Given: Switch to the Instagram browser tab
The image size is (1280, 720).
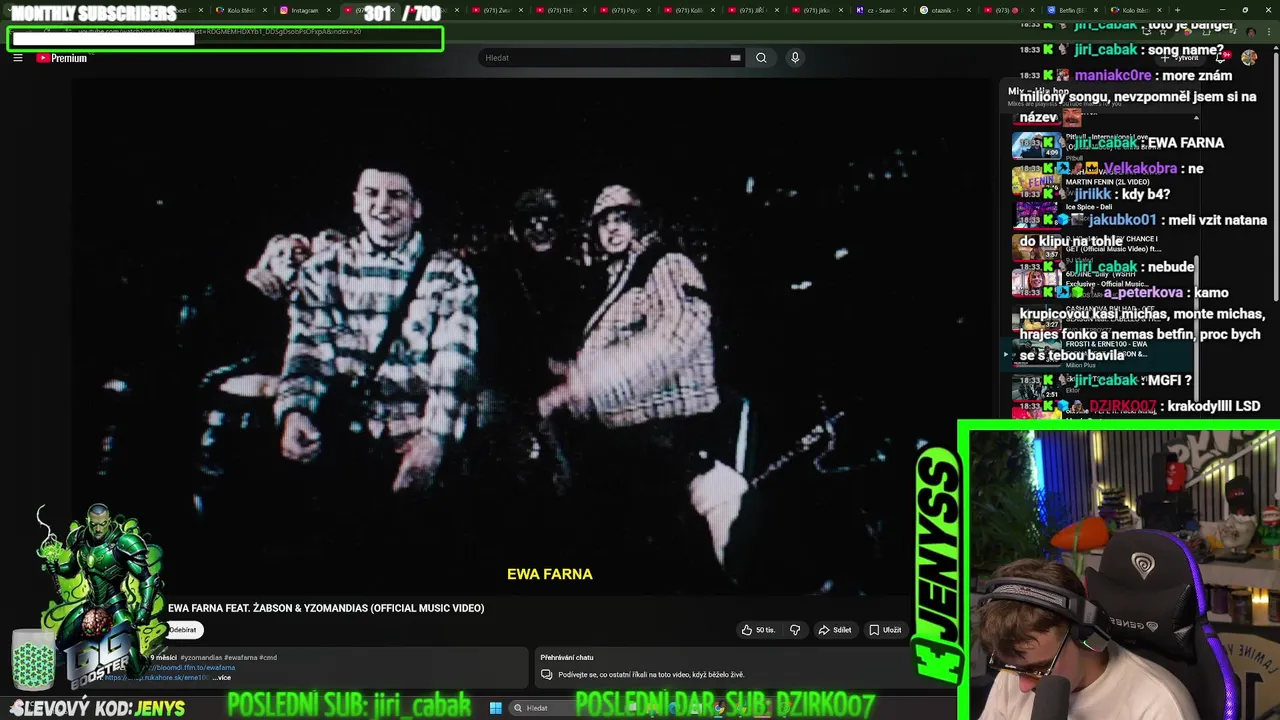Looking at the screenshot, I should [x=305, y=10].
